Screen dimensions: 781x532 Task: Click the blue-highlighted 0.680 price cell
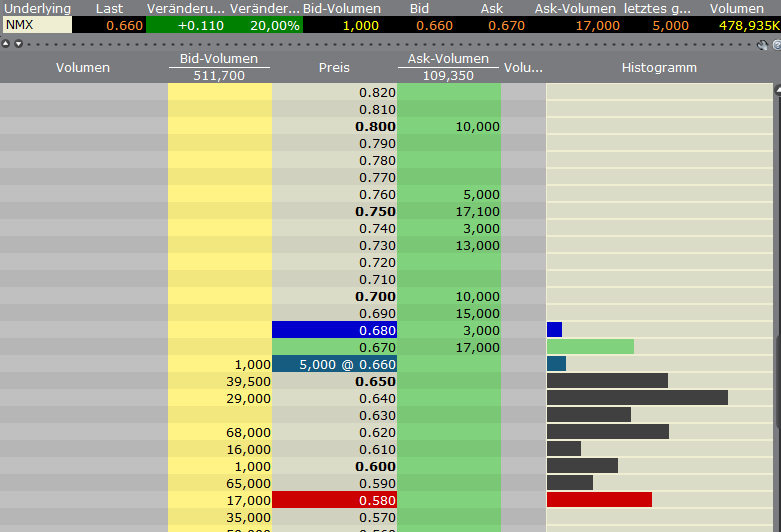(x=334, y=330)
